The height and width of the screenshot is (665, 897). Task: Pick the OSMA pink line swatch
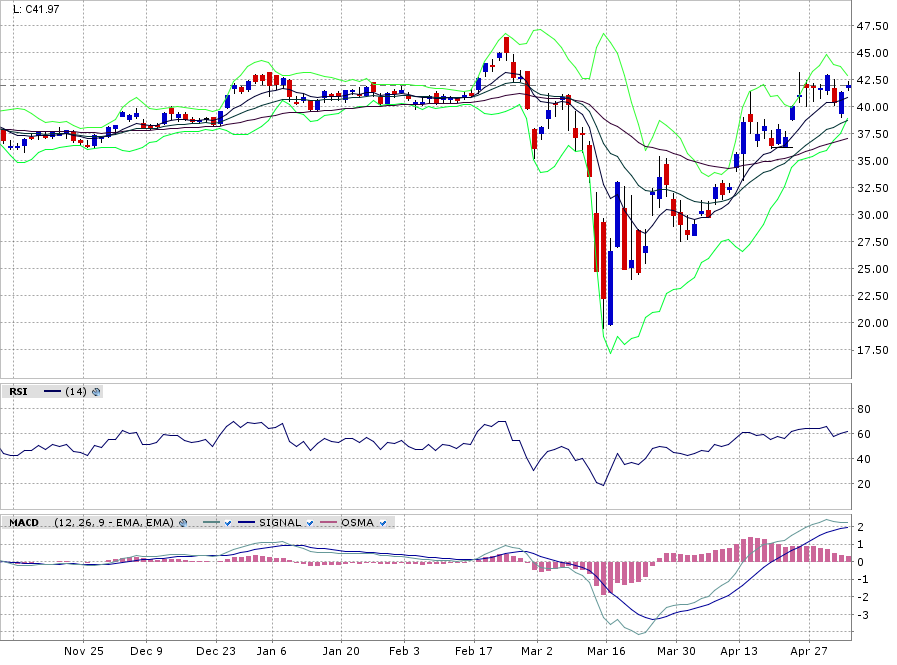[x=328, y=522]
